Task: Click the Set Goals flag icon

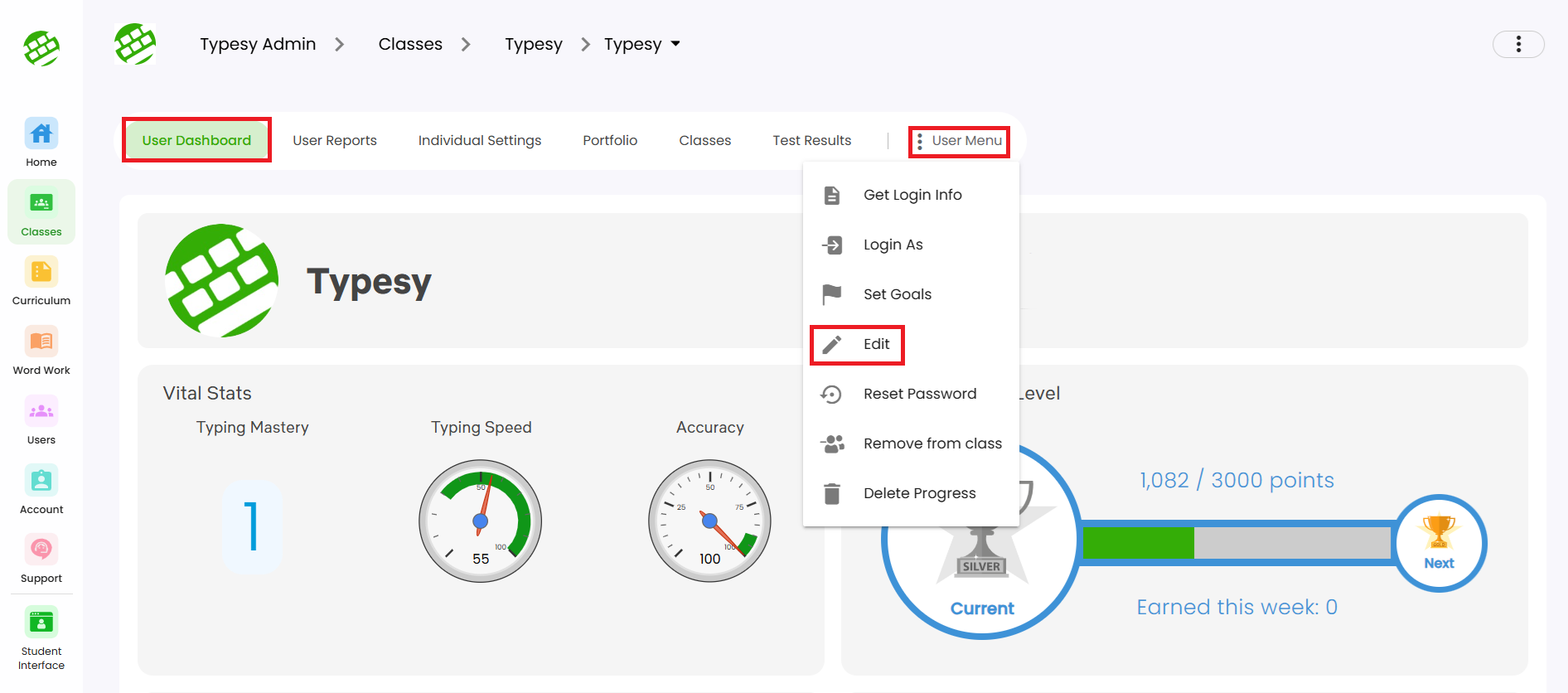Action: point(832,294)
